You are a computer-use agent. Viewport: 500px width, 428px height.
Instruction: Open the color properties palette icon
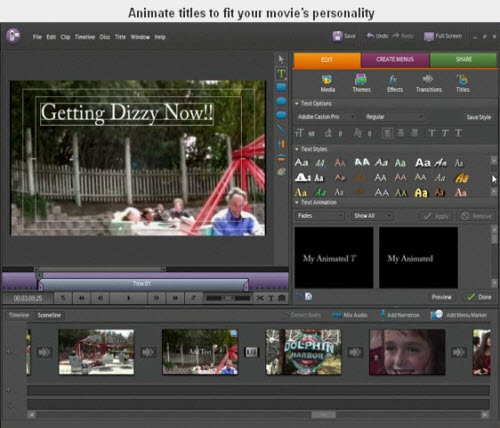pyautogui.click(x=281, y=172)
